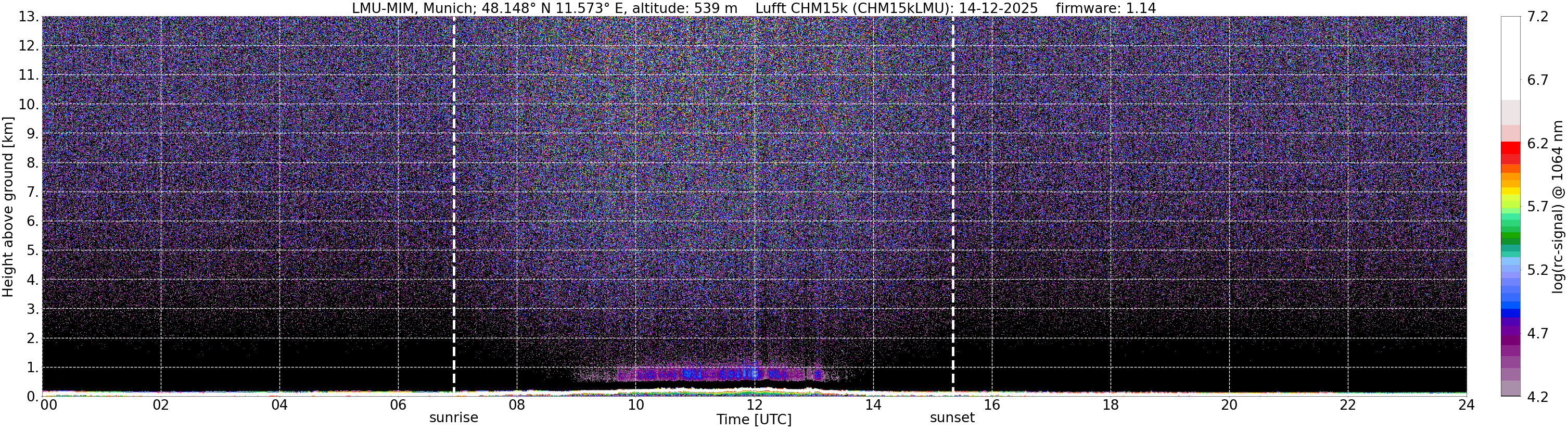Screen dimensions: 1568x430
Task: Click the 'Height above ground [km]' axis label
Action: click(8, 206)
